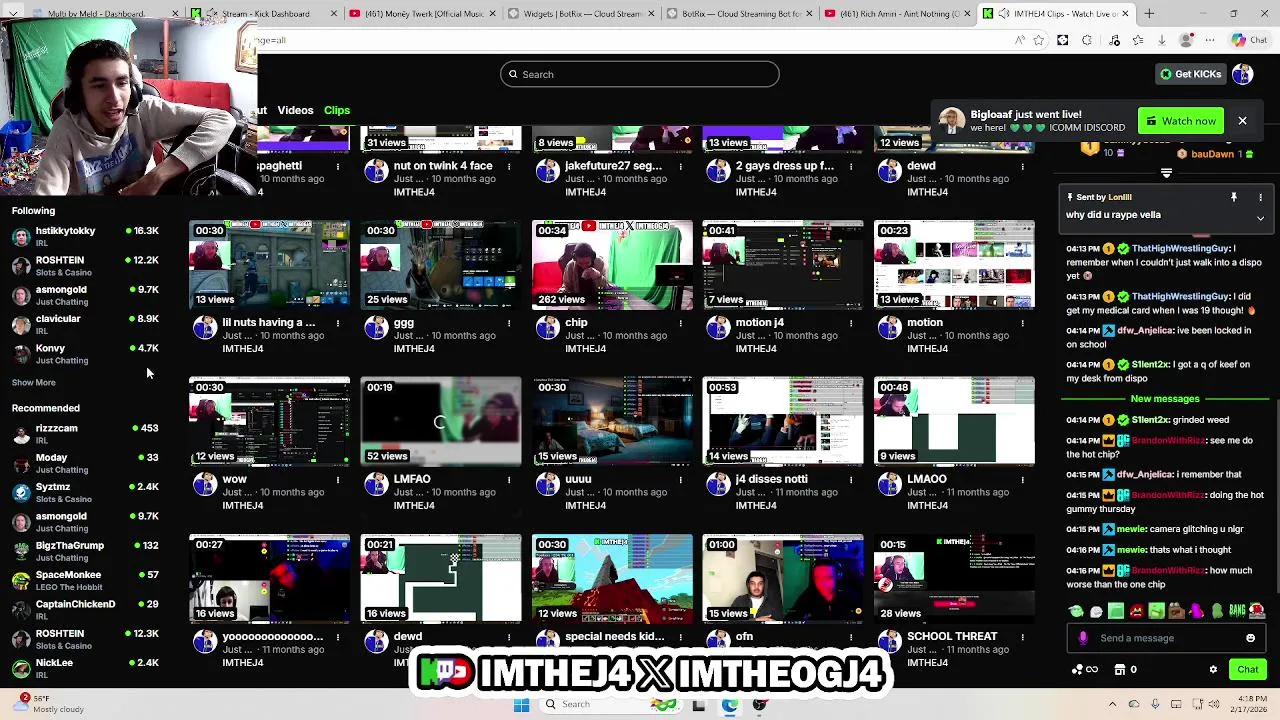The width and height of the screenshot is (1280, 720).
Task: Open the chat shop icon
Action: pyautogui.click(x=1120, y=670)
